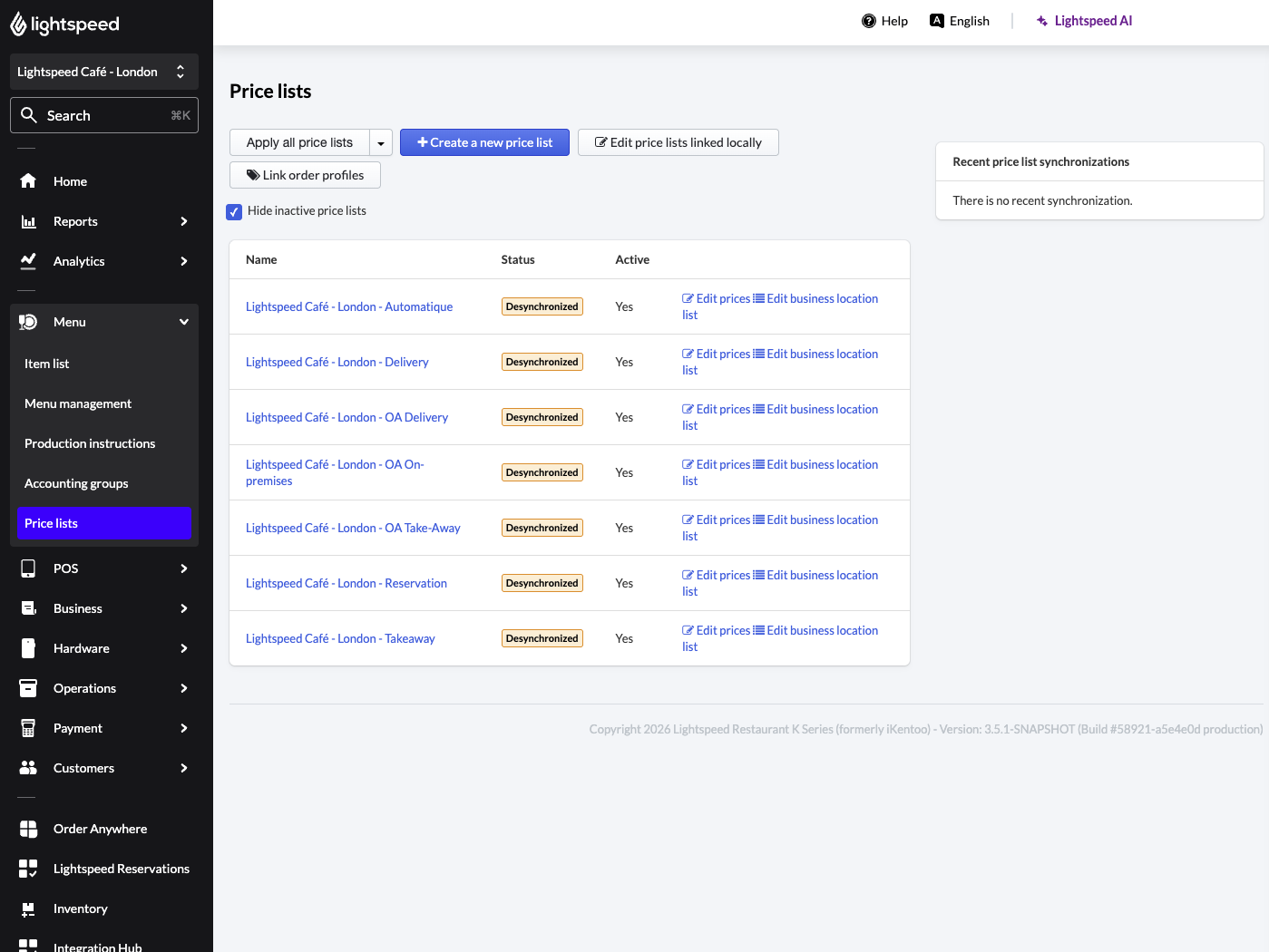Click the Reports bar chart icon
Image resolution: width=1269 pixels, height=952 pixels.
[28, 221]
